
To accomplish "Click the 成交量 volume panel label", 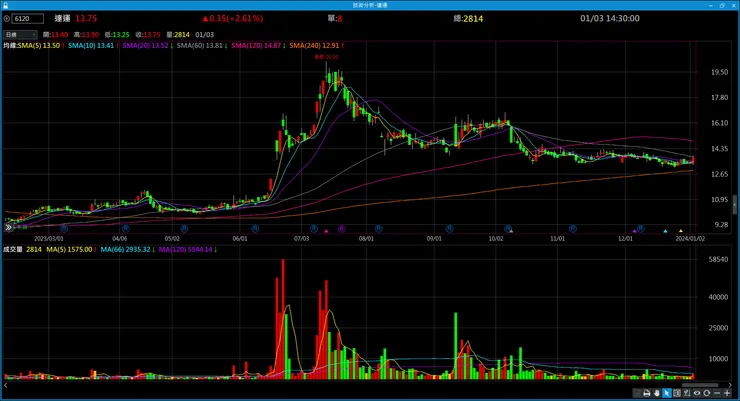I will [13, 249].
